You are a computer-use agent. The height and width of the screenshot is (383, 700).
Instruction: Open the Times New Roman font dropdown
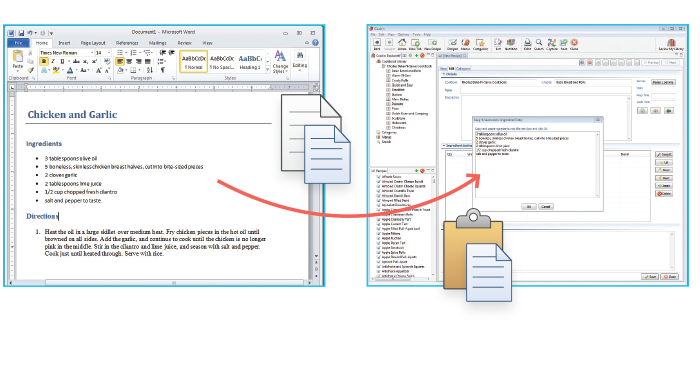click(x=92, y=53)
